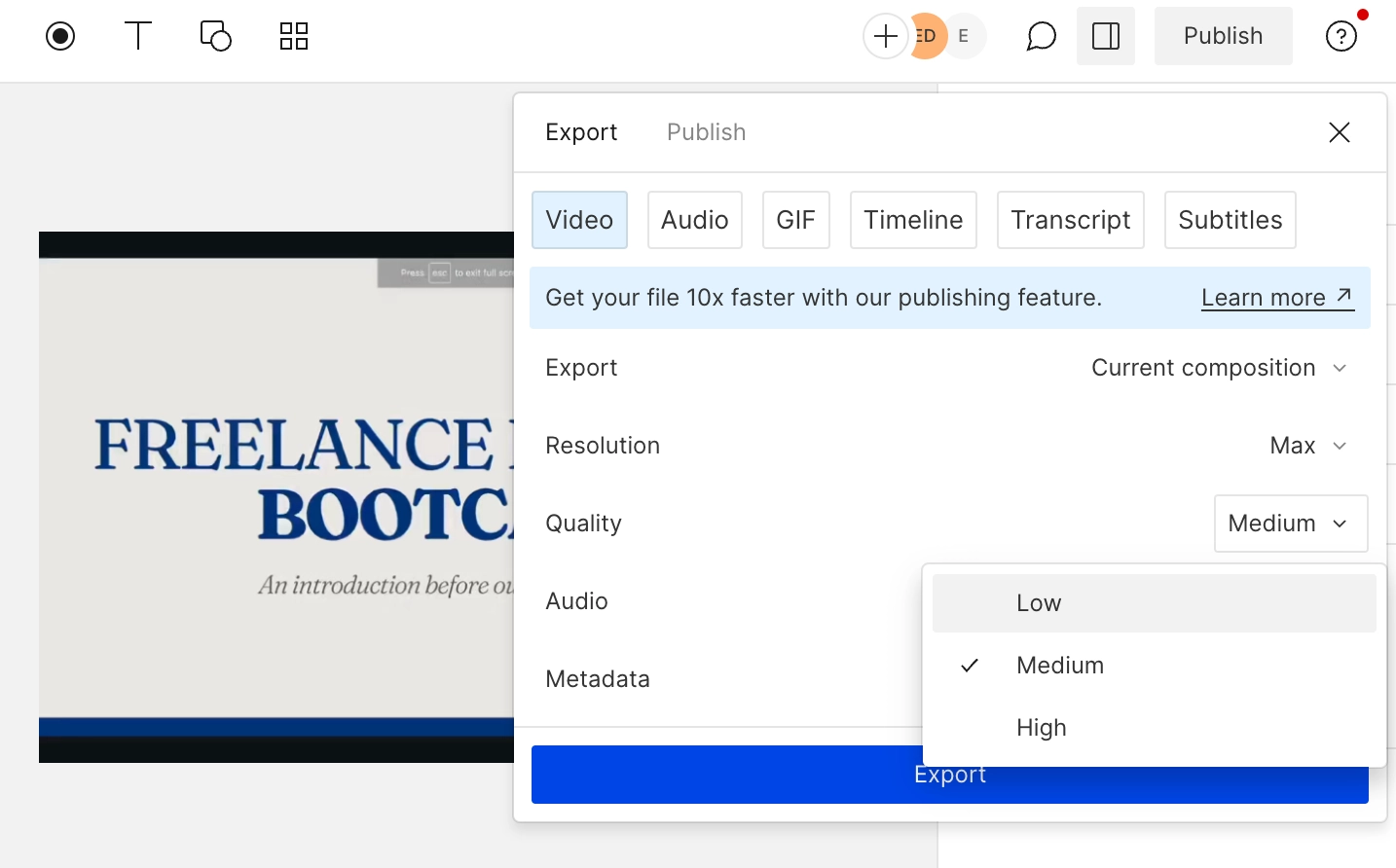Collapse the Quality Medium dropdown
1396x868 pixels.
[1290, 524]
